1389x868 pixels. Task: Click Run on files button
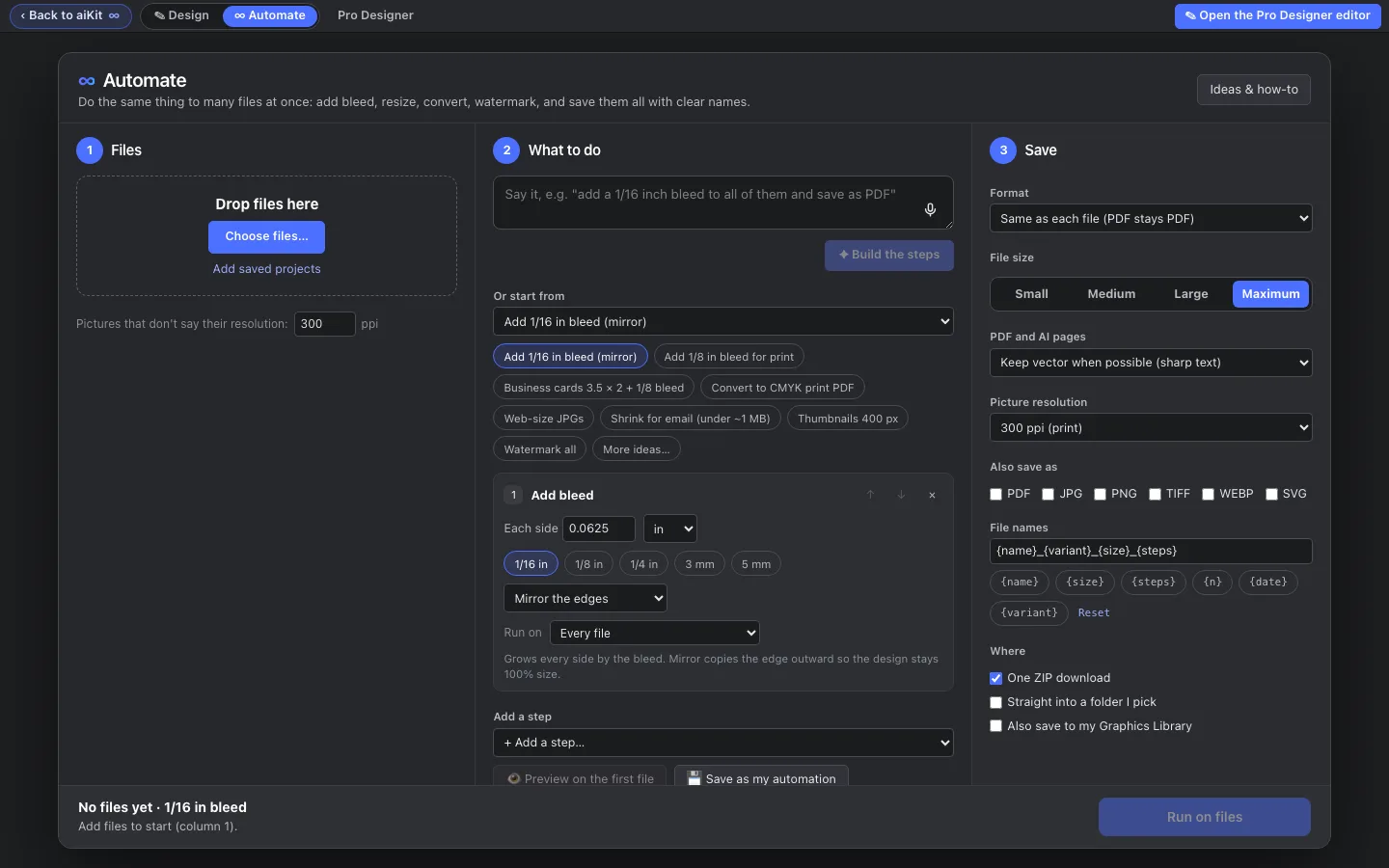click(x=1205, y=817)
